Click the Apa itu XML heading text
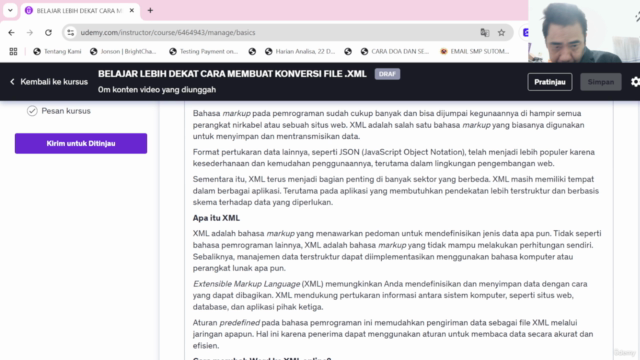 [216, 218]
